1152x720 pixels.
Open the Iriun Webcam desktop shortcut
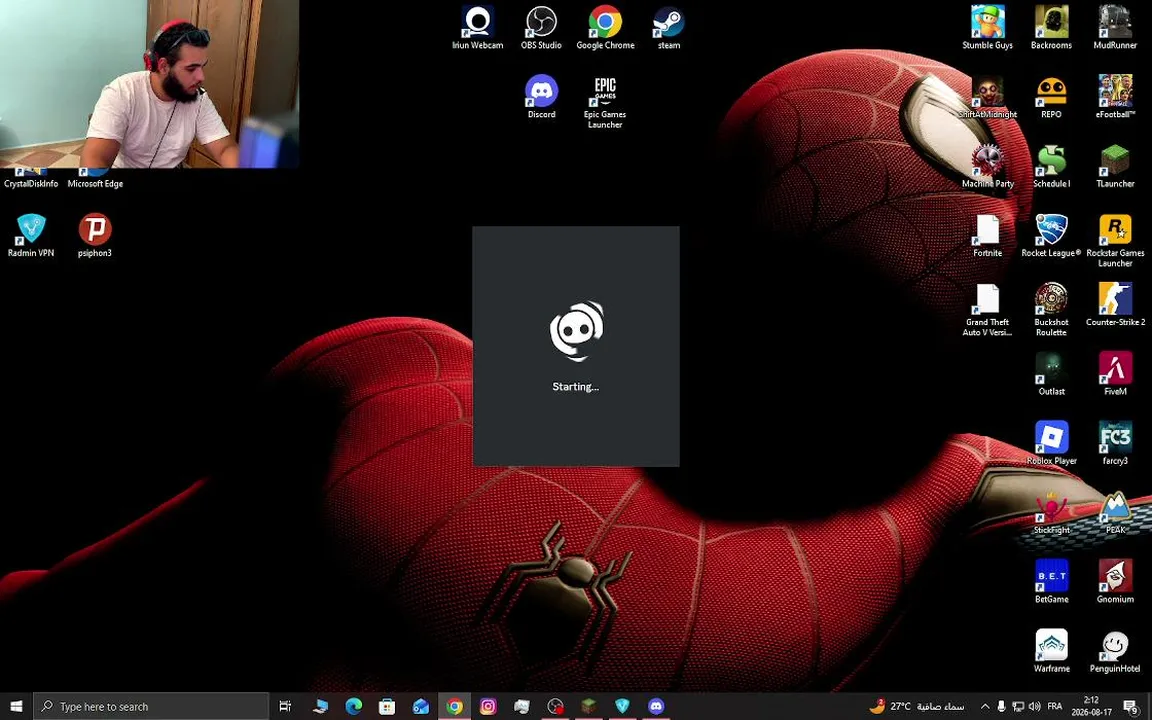pos(478,28)
